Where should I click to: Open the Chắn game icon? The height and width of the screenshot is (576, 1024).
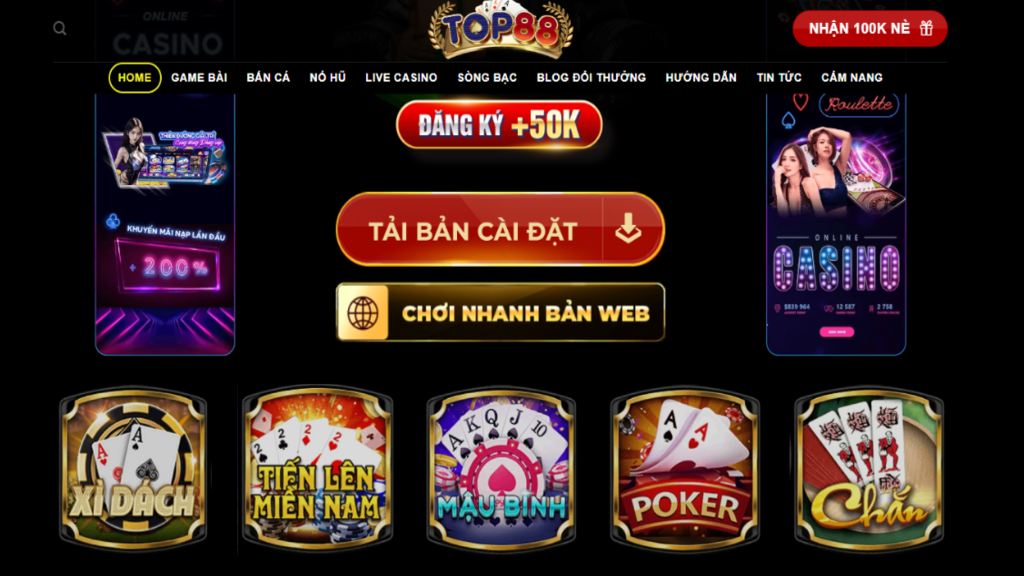coord(869,468)
